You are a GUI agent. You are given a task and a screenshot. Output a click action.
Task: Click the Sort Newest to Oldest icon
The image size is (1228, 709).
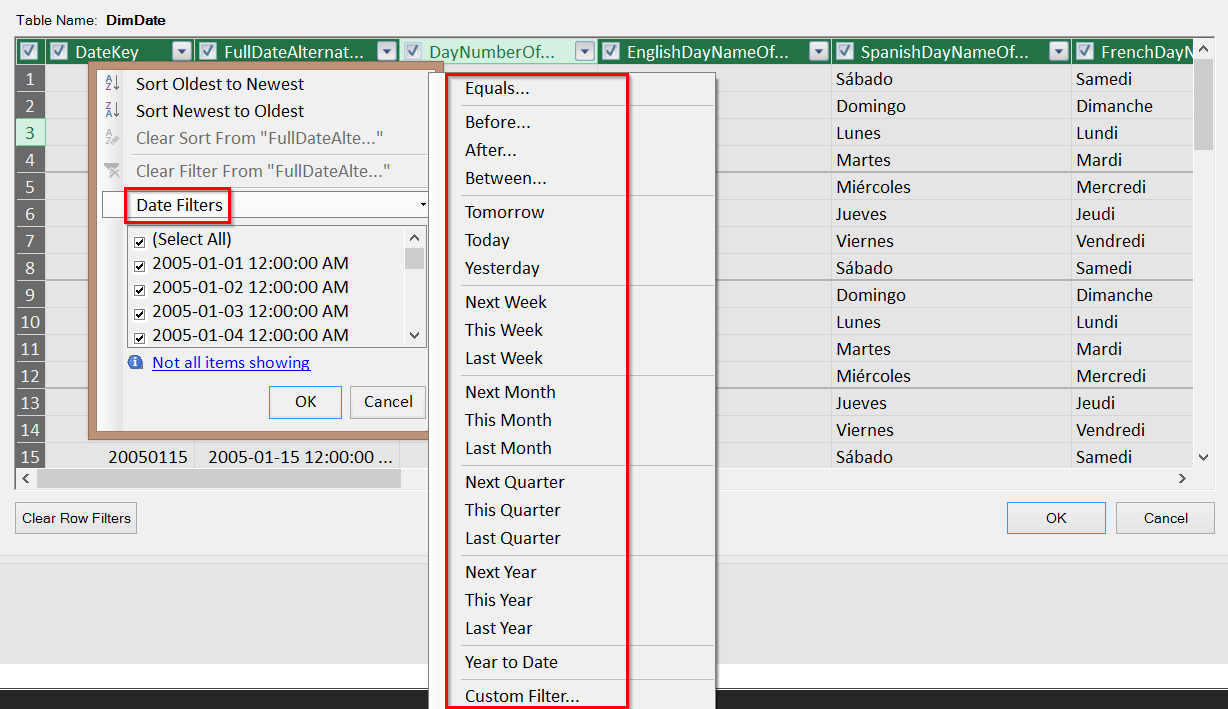[x=112, y=111]
